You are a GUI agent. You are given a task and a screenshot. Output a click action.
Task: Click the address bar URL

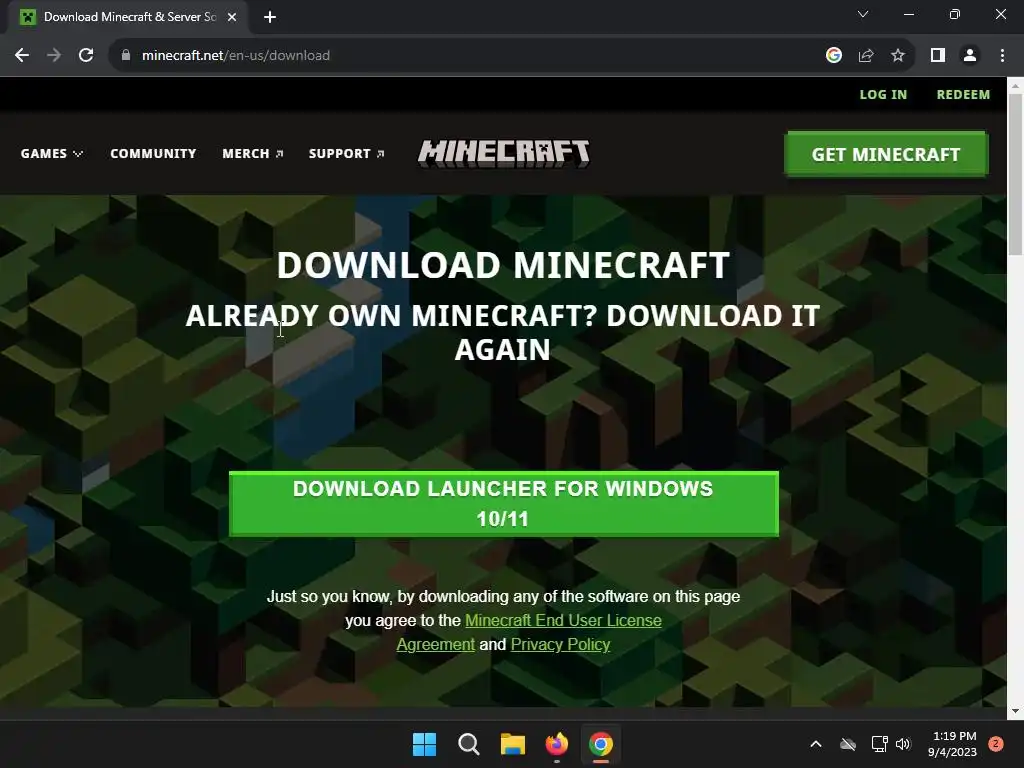click(x=236, y=56)
